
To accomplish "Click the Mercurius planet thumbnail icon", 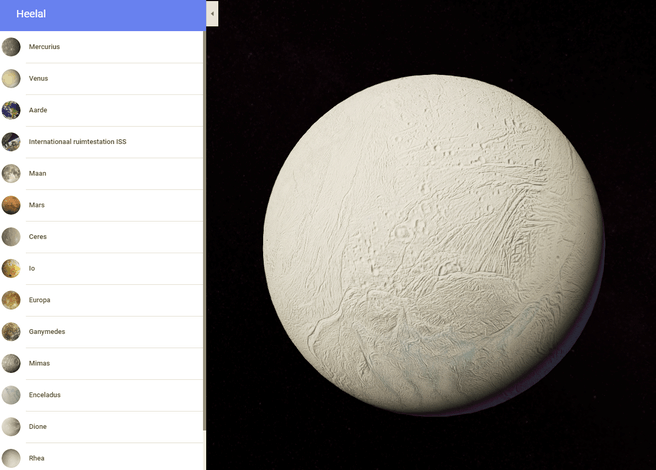I will (11, 47).
